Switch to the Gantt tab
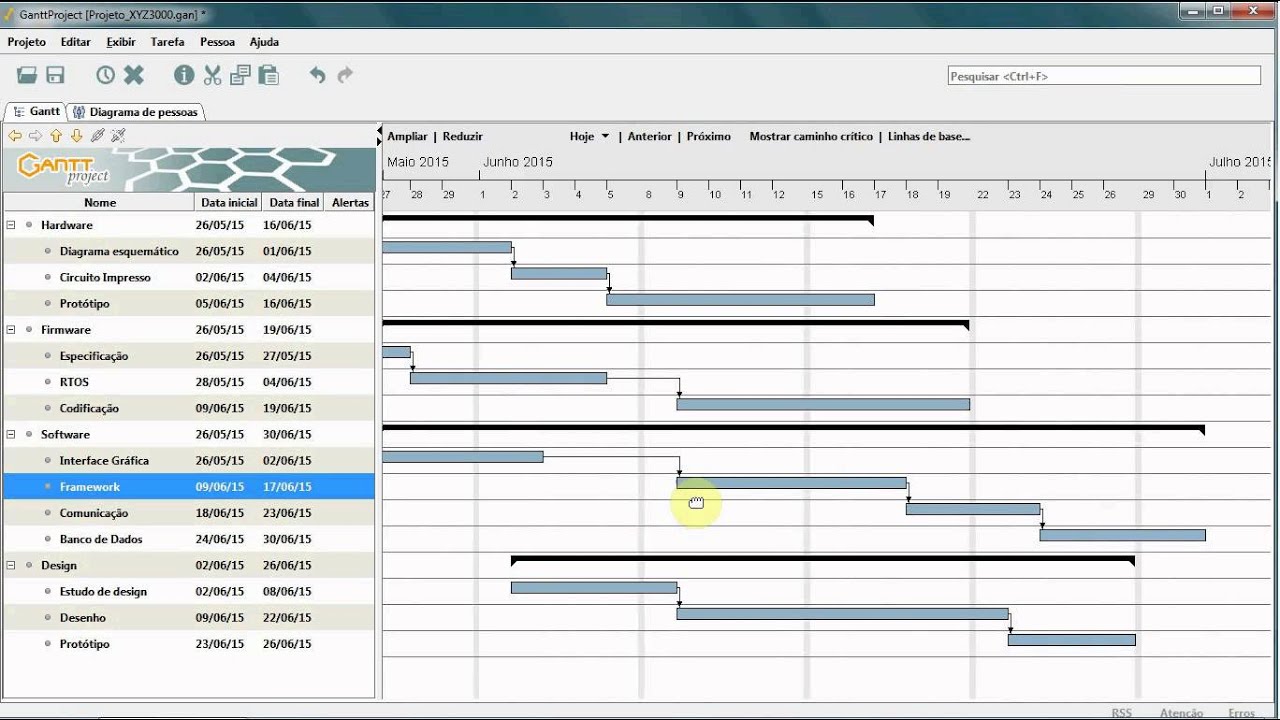This screenshot has width=1280, height=720. [x=36, y=111]
